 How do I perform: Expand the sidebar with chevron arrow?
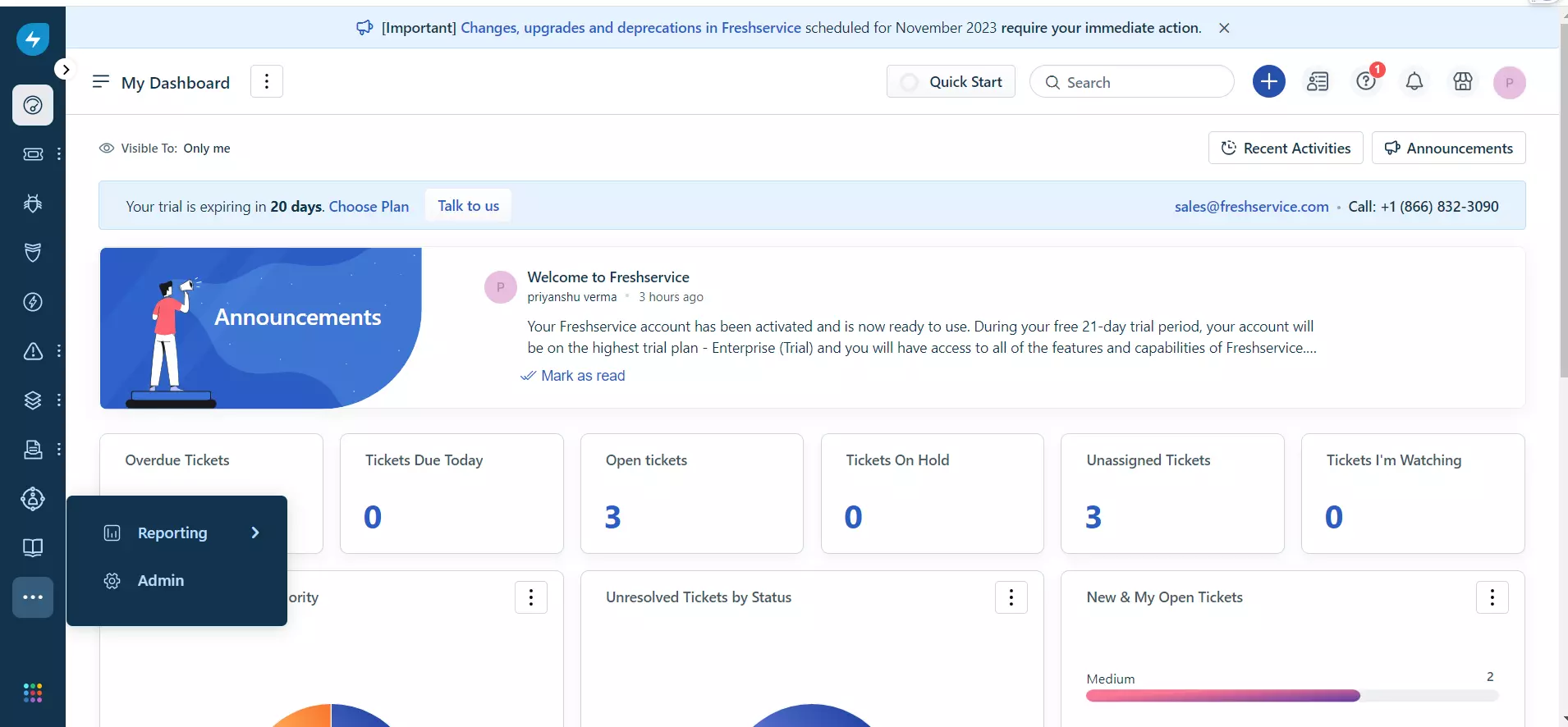point(66,70)
